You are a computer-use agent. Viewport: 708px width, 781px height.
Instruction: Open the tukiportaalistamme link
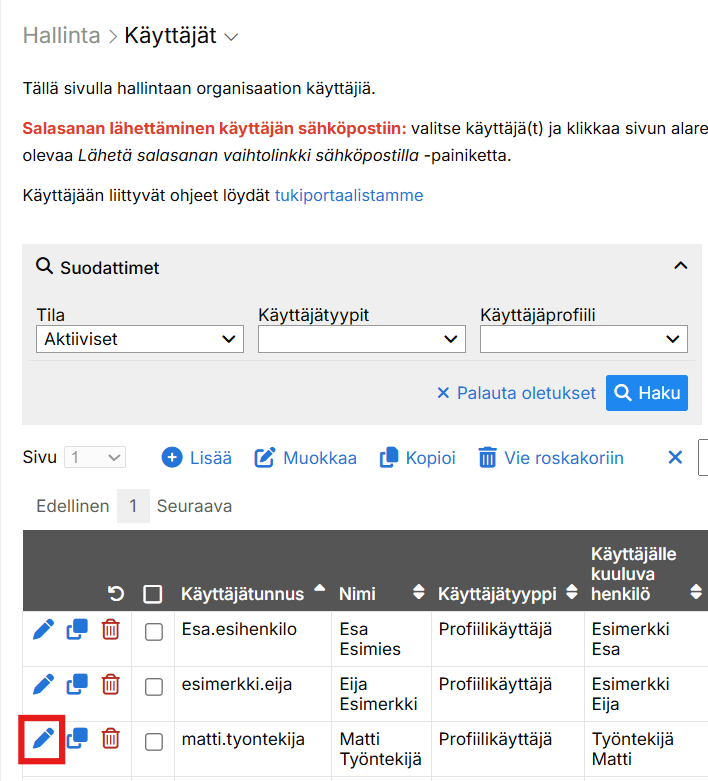349,195
